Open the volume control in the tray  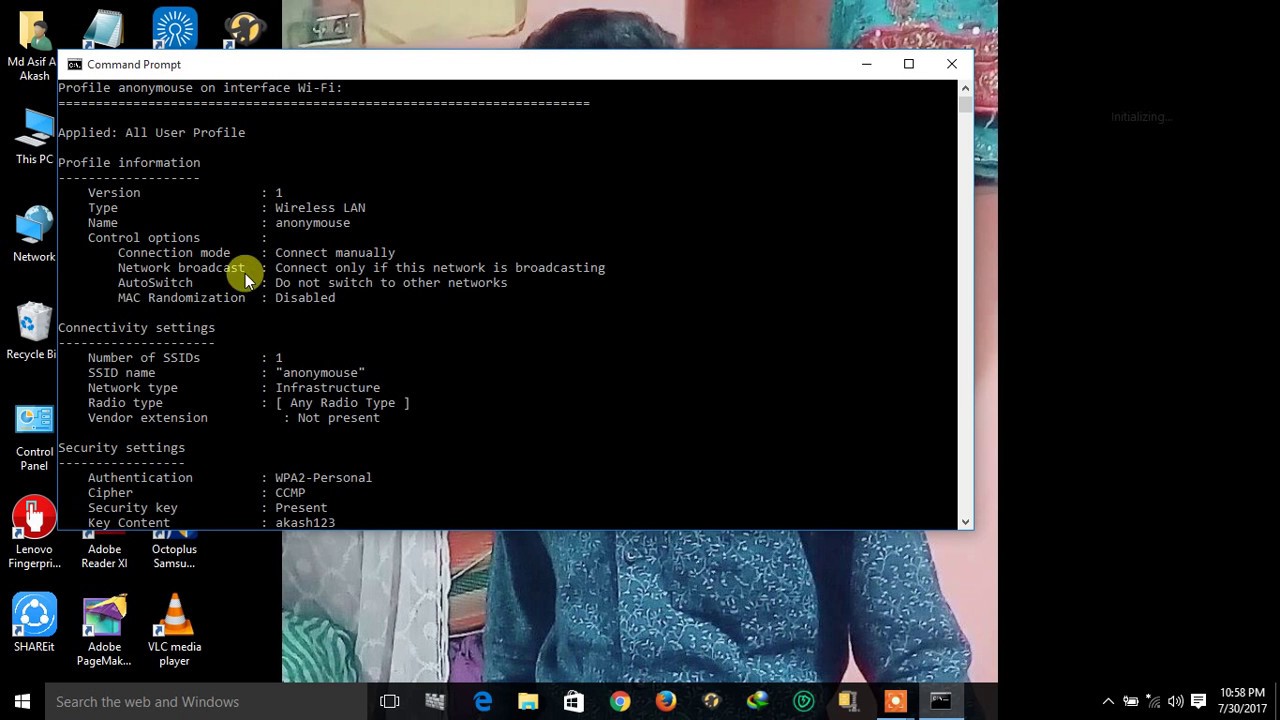click(x=1176, y=702)
